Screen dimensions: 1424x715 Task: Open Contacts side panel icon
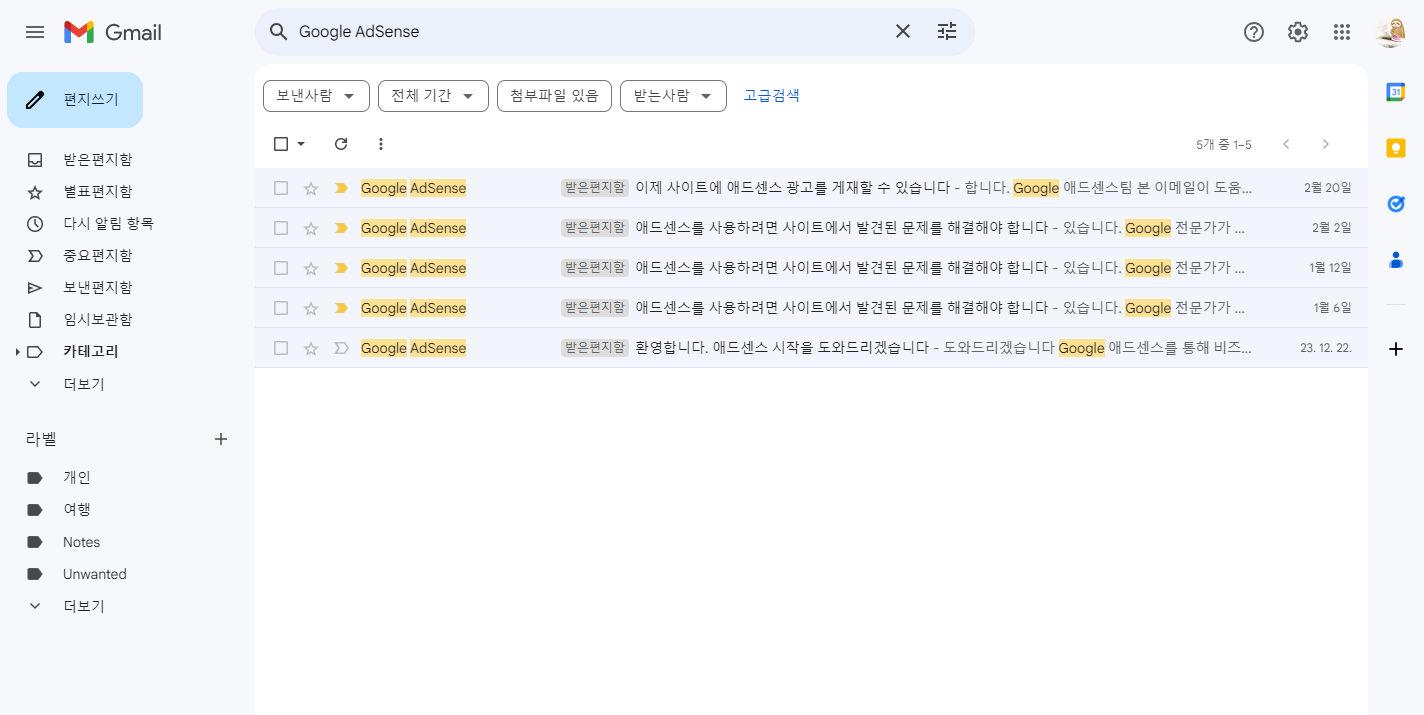tap(1396, 260)
